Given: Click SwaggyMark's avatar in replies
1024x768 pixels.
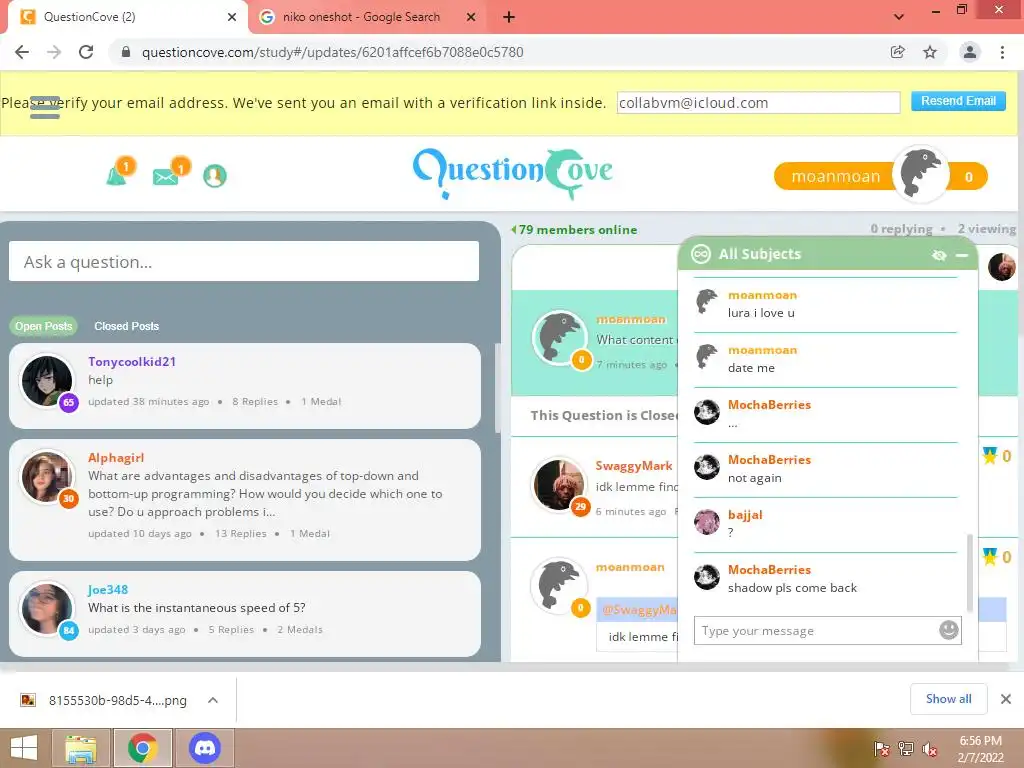Looking at the screenshot, I should (558, 485).
